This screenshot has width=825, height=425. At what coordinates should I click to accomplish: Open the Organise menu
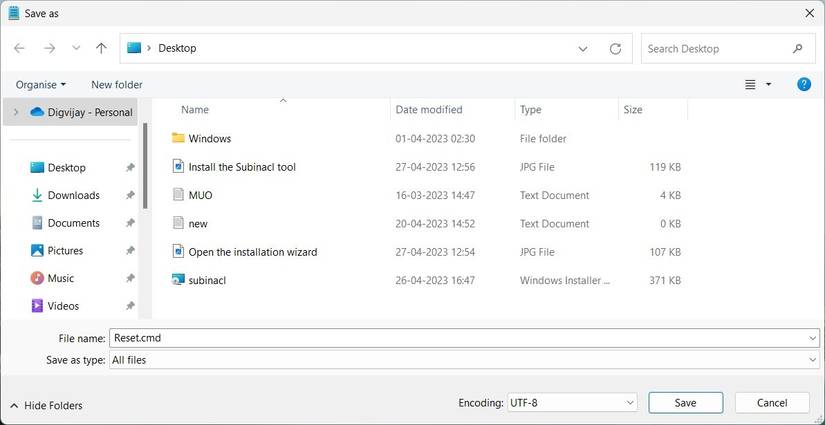tap(41, 85)
